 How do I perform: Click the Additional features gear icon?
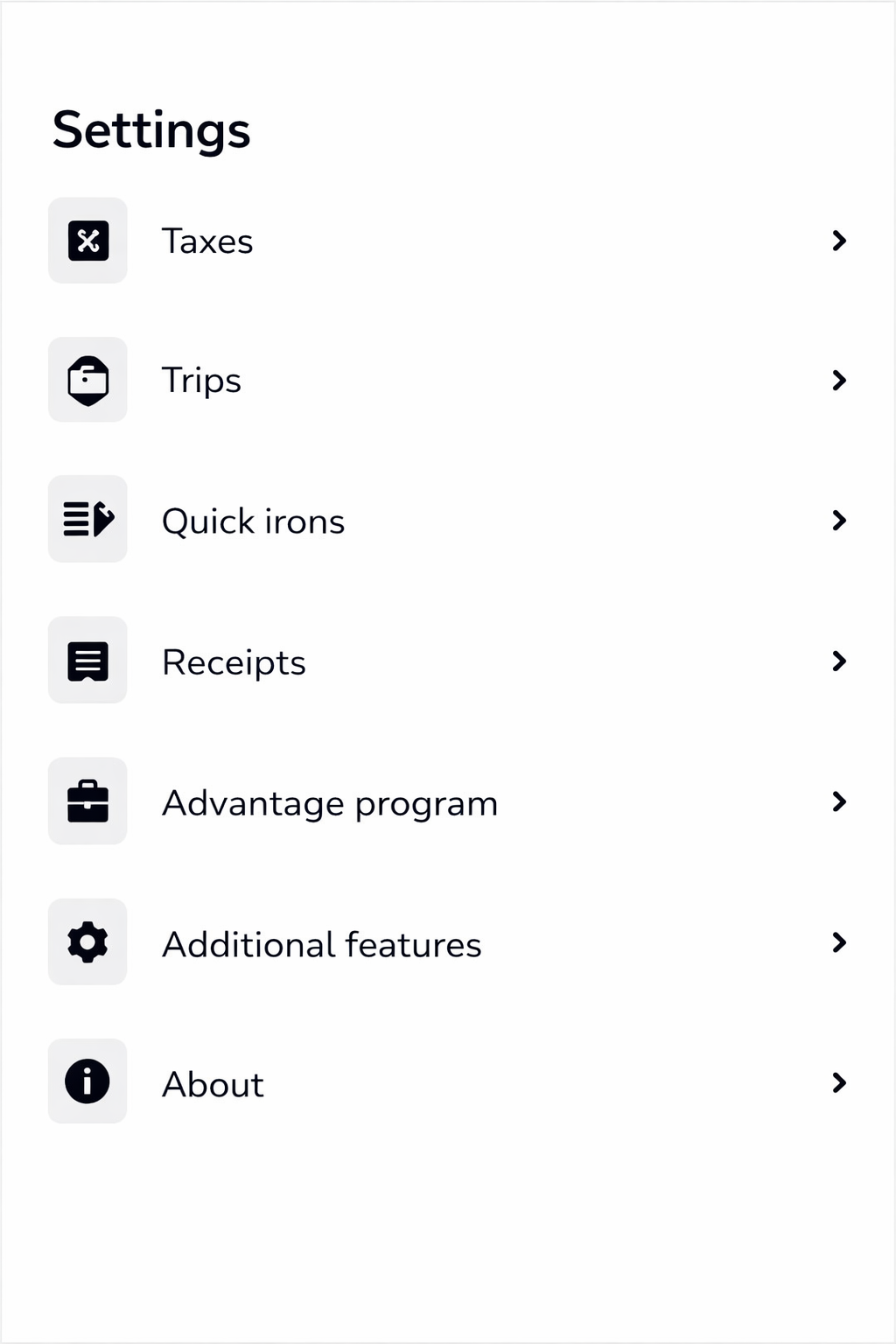click(x=87, y=942)
